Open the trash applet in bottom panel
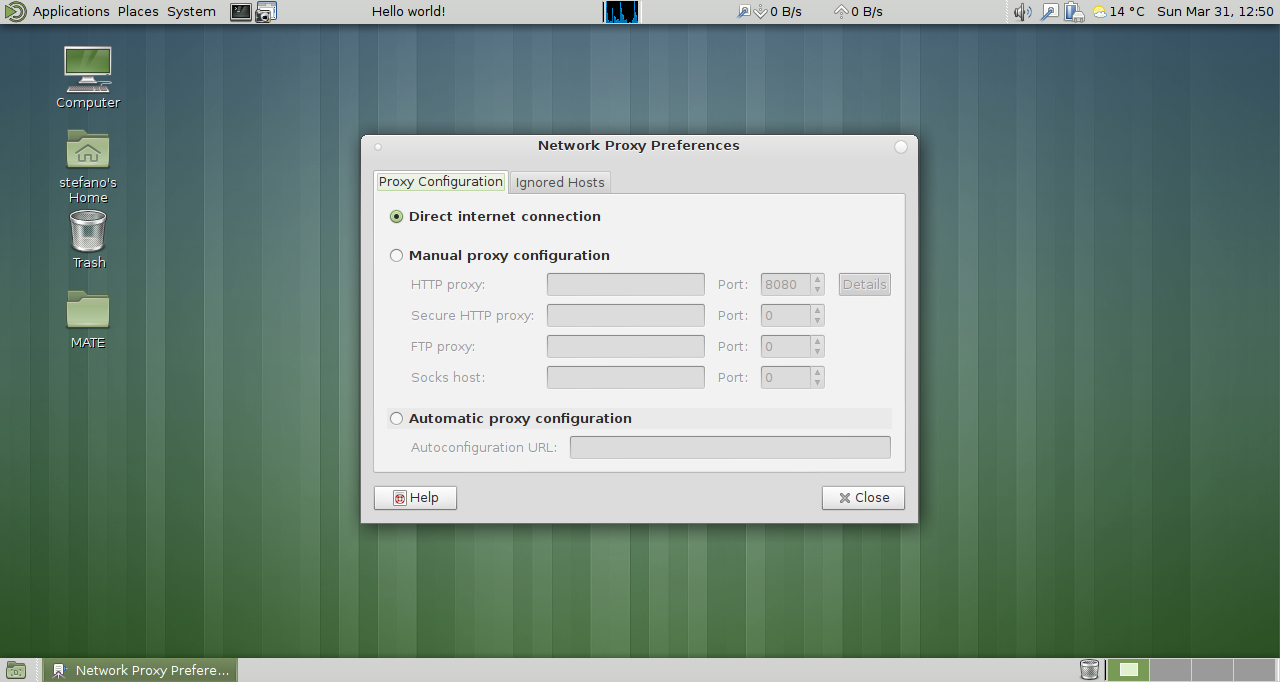The height and width of the screenshot is (682, 1280). pyautogui.click(x=1089, y=670)
